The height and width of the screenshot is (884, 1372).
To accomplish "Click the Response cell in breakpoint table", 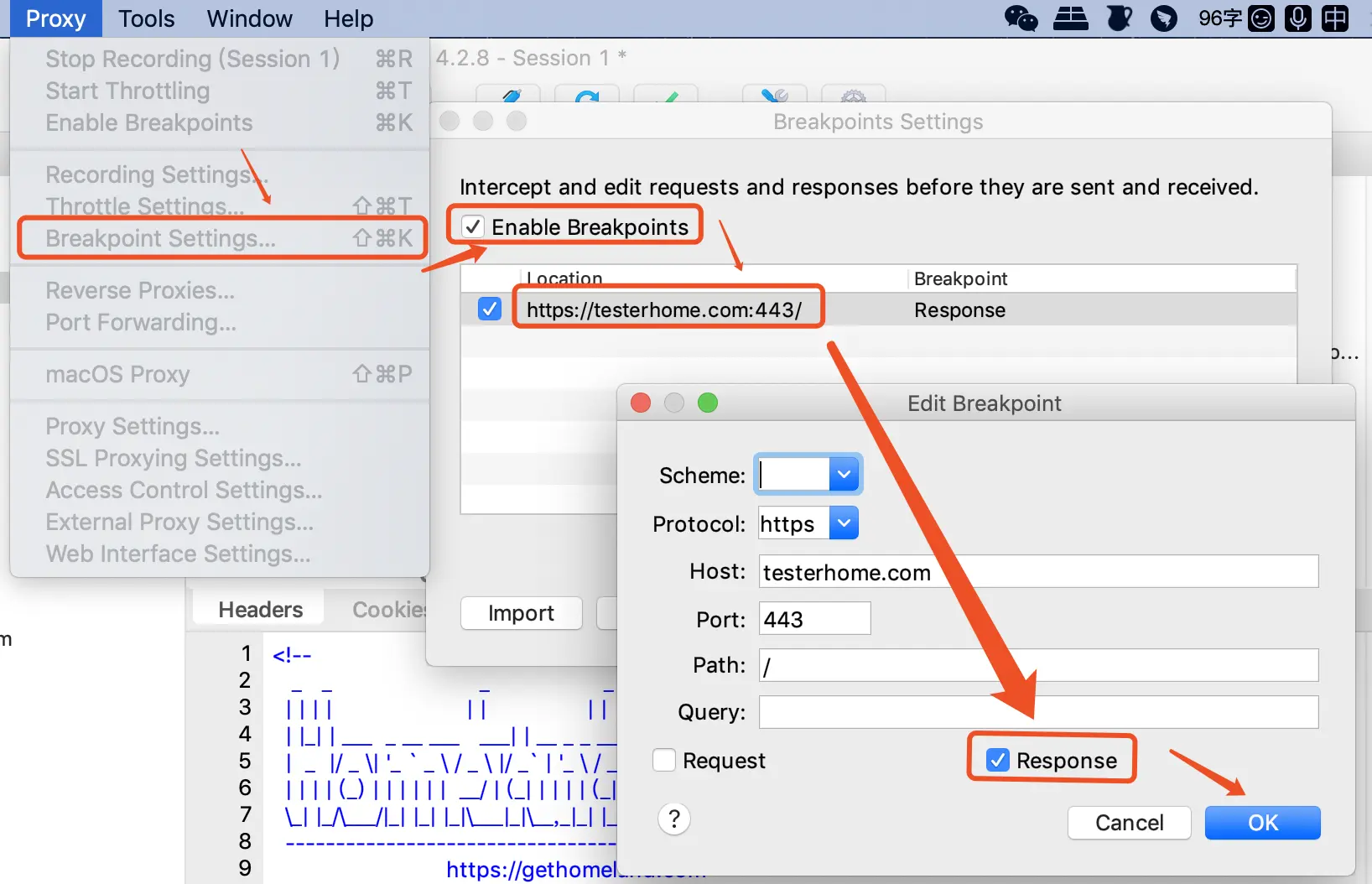I will pyautogui.click(x=959, y=309).
